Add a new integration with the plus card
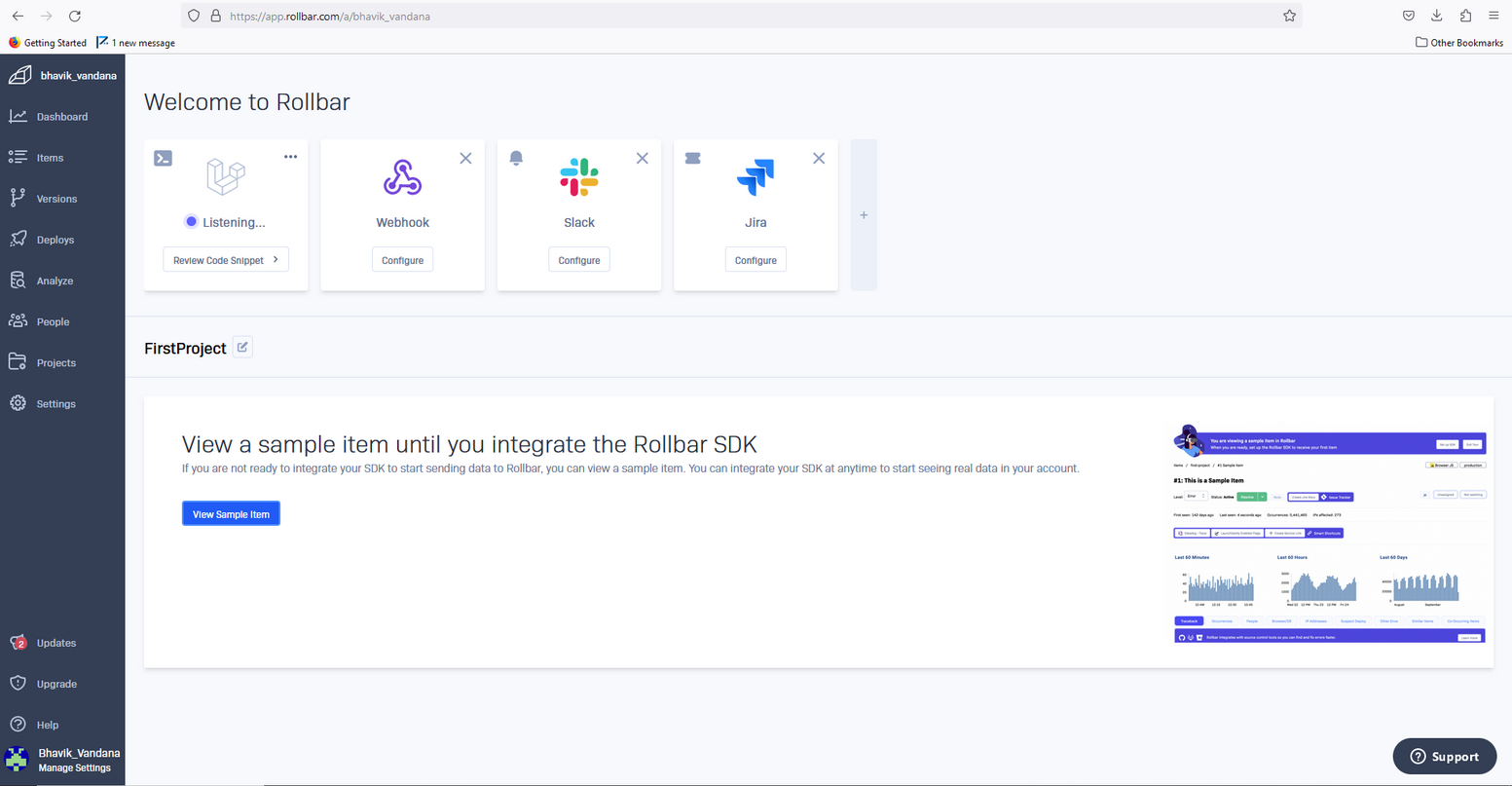 864,215
